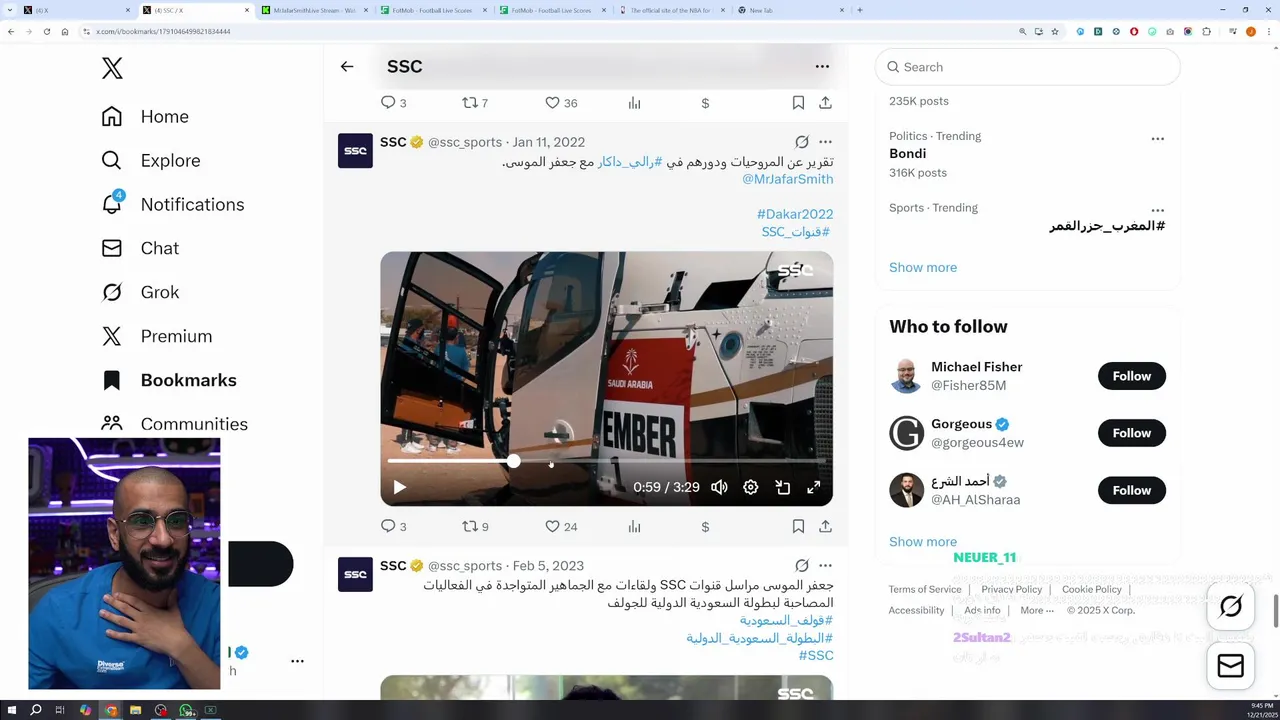Image resolution: width=1280 pixels, height=720 pixels.
Task: Play the Dakar video
Action: tap(399, 487)
